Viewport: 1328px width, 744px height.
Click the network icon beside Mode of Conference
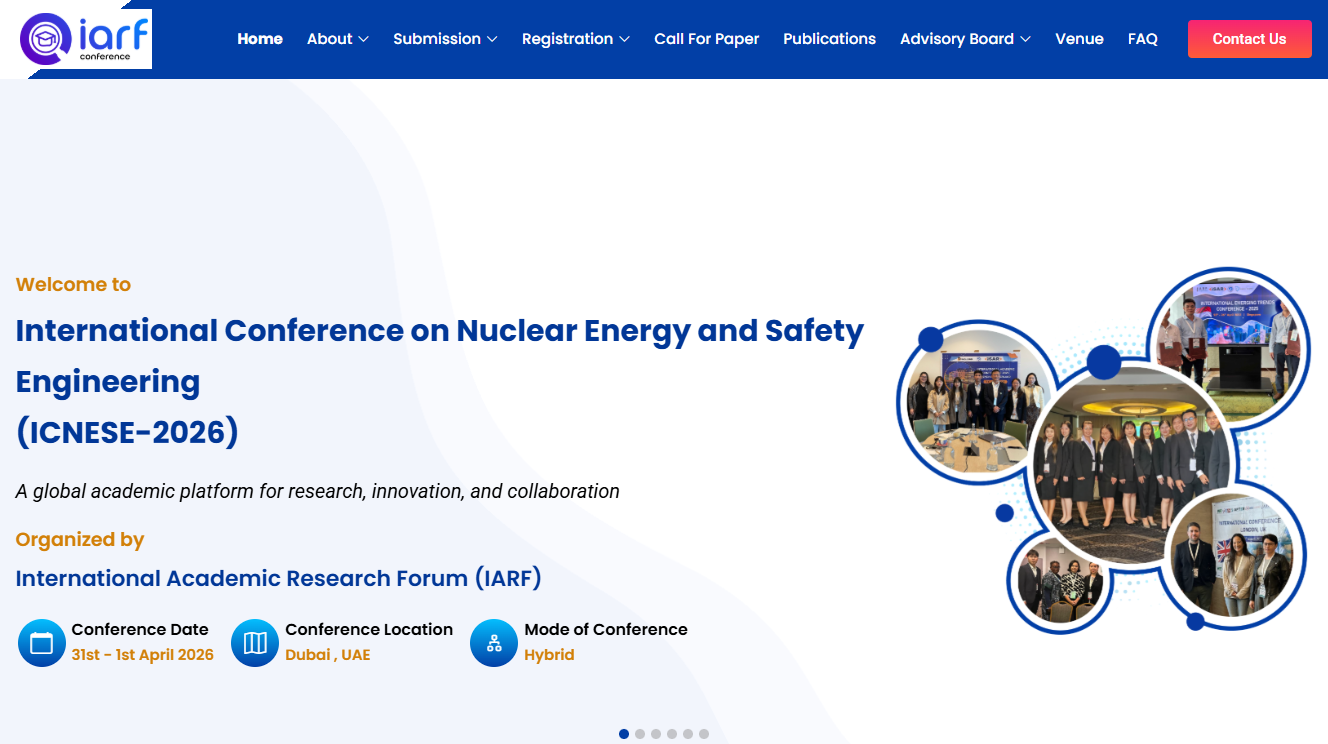[494, 643]
